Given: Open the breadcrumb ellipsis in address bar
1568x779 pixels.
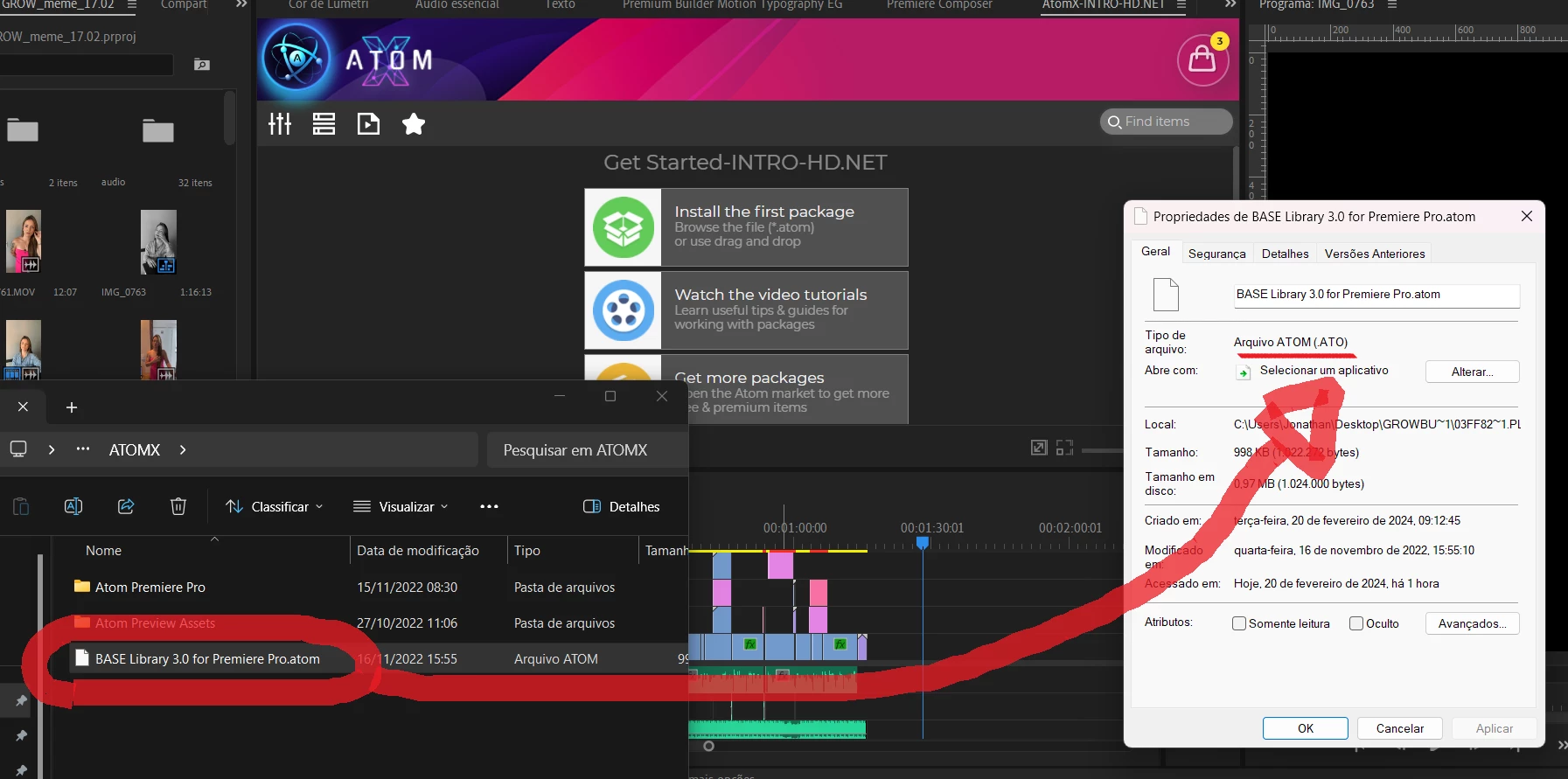Looking at the screenshot, I should pyautogui.click(x=83, y=449).
